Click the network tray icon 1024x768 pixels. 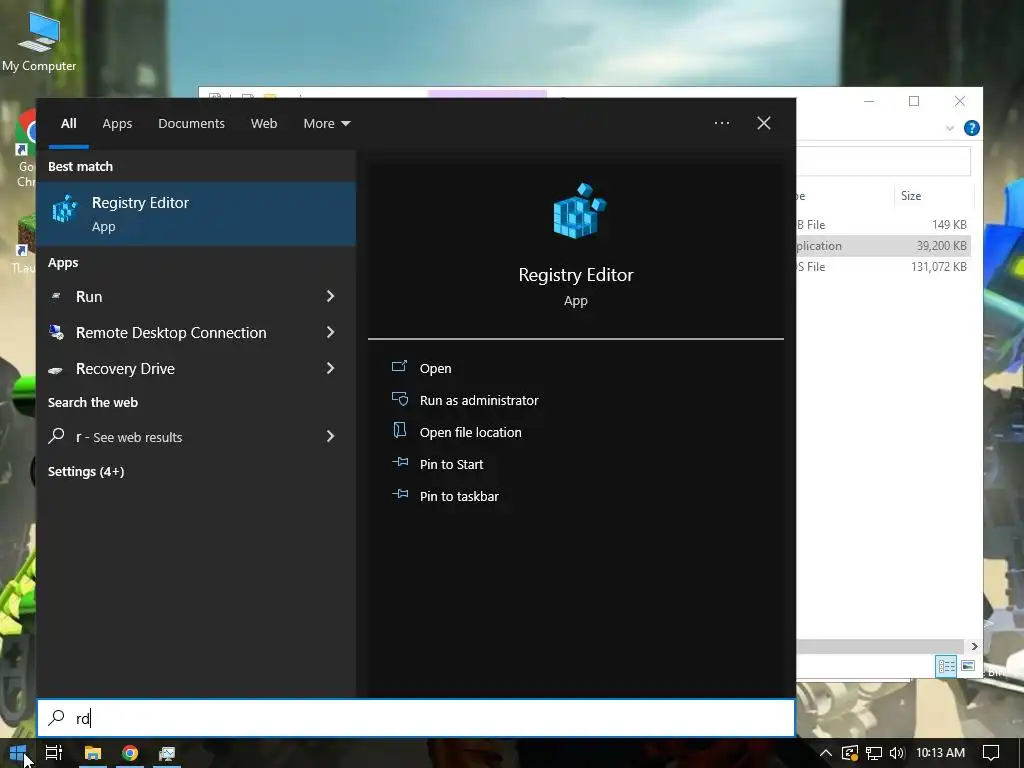click(x=873, y=753)
